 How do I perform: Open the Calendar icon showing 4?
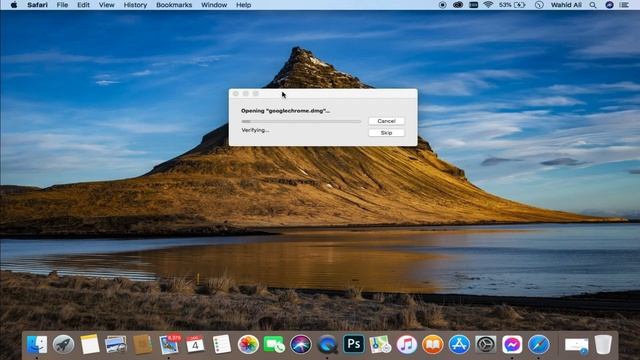(x=195, y=344)
